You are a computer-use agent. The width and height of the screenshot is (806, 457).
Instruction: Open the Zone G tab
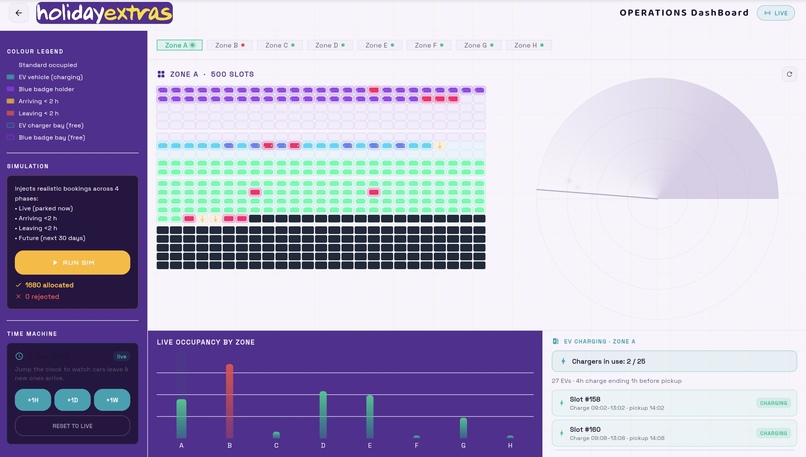tap(479, 45)
